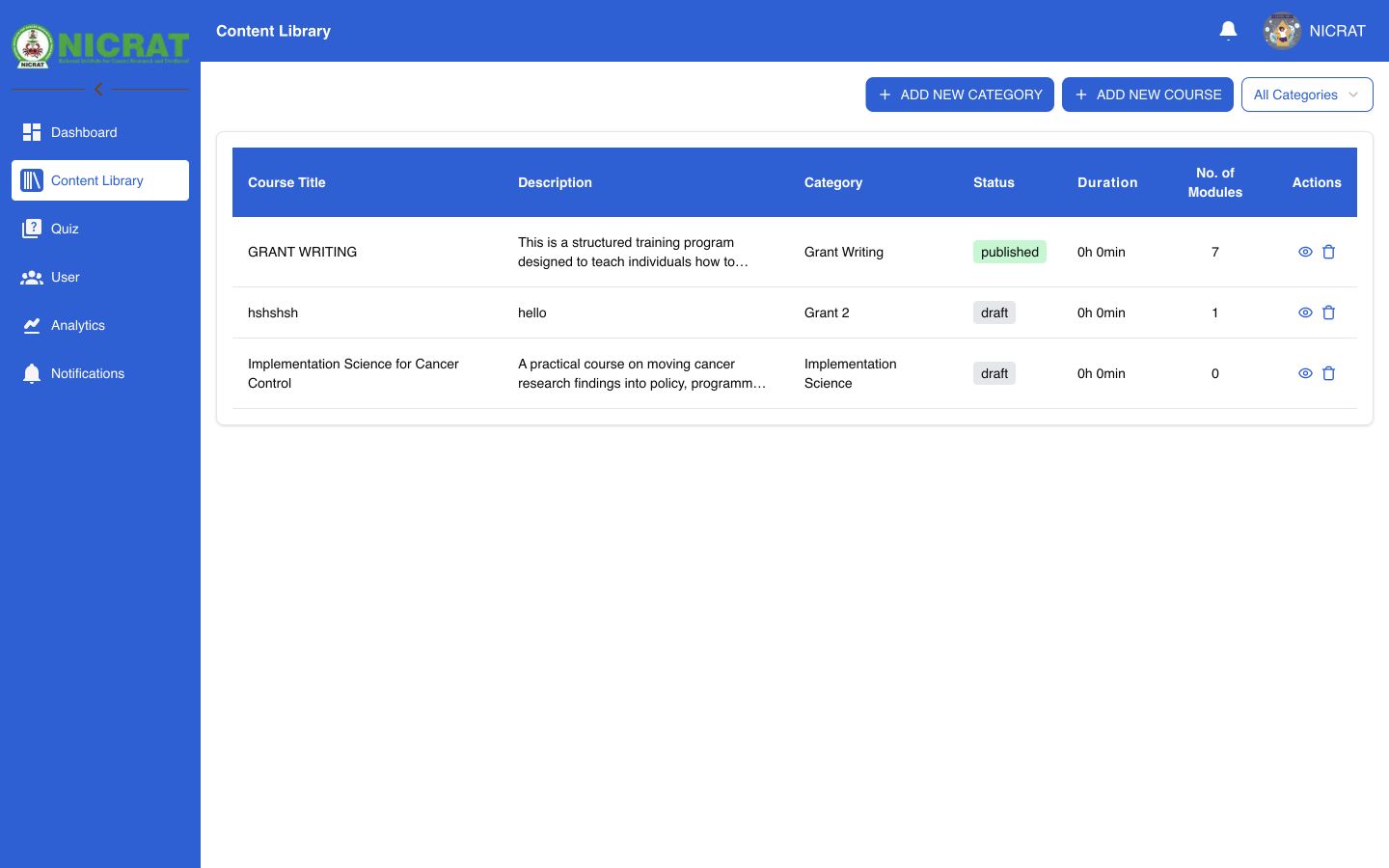The image size is (1389, 868).
Task: Click Add New Category button
Action: (960, 95)
